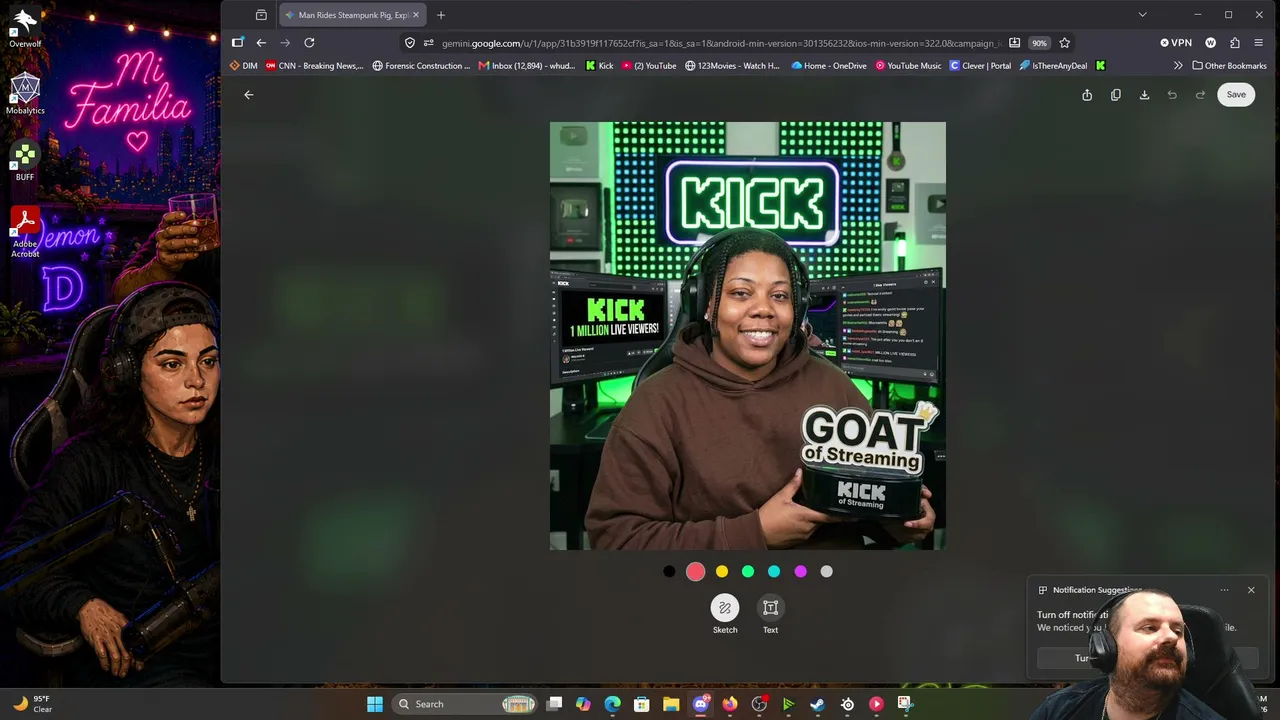
Task: Focus the gemini.google.com address bar
Action: (720, 43)
